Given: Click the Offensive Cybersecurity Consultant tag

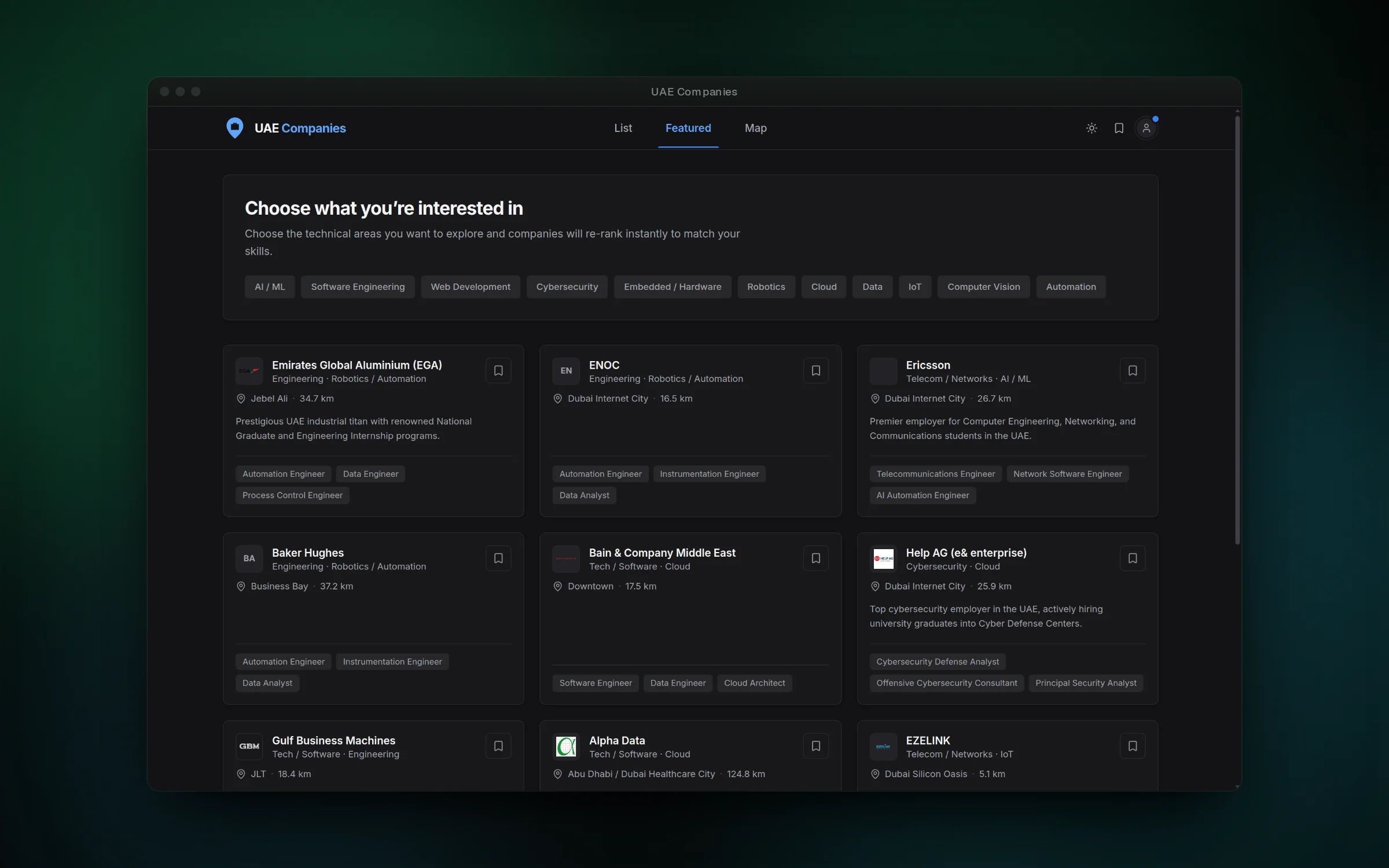Looking at the screenshot, I should [x=946, y=683].
